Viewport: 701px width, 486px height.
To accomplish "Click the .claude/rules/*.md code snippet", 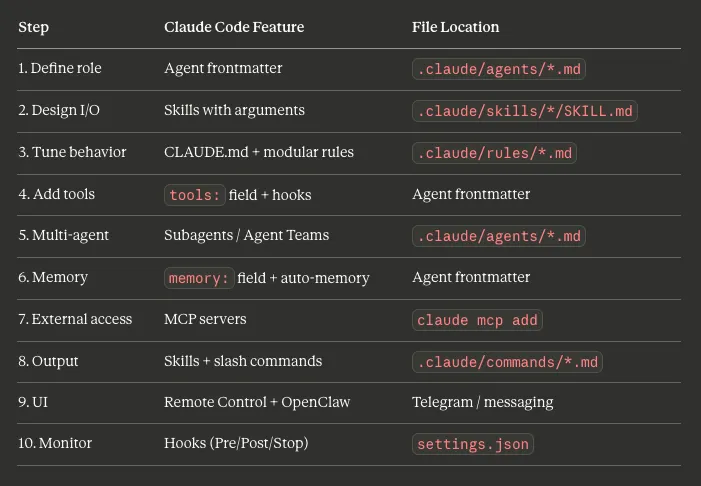I will pos(494,153).
